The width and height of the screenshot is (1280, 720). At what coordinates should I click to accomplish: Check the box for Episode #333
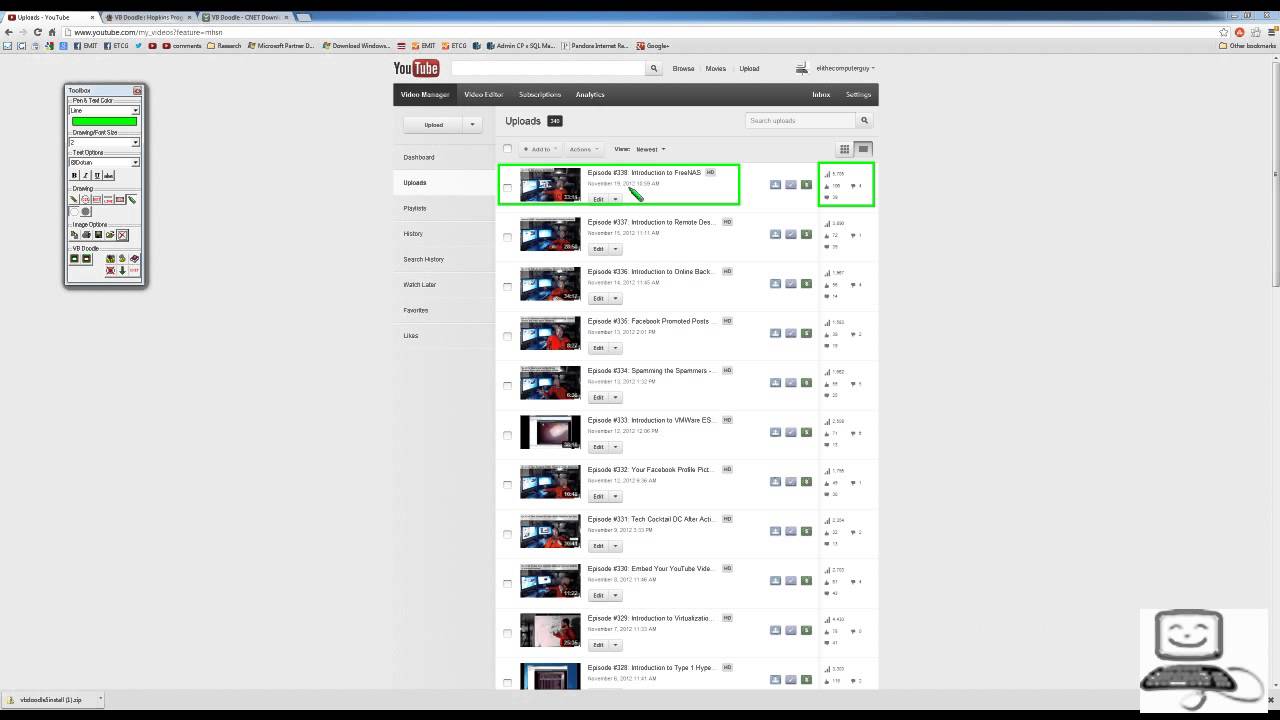[x=507, y=435]
